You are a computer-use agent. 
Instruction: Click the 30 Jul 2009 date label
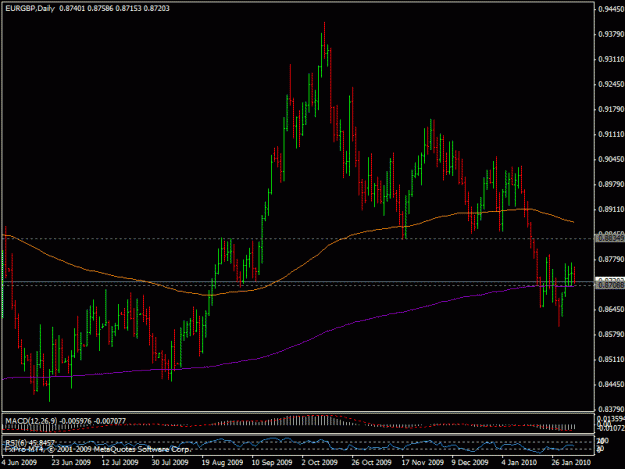[170, 462]
